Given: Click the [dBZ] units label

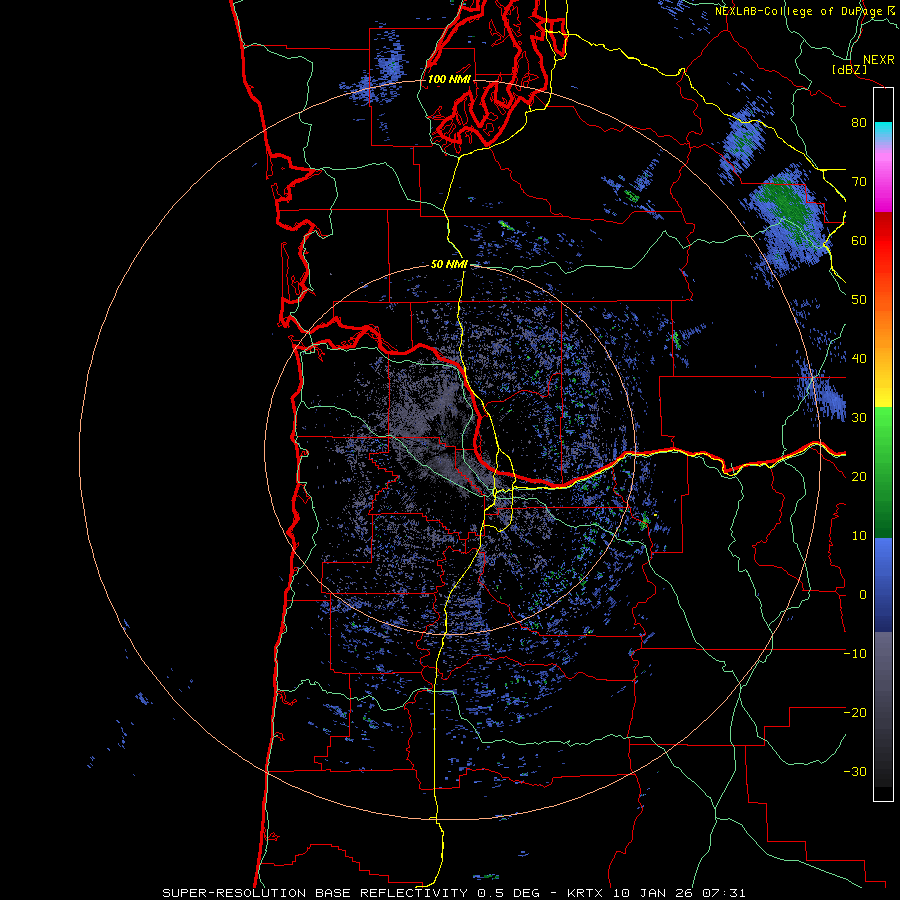Looking at the screenshot, I should pos(849,69).
